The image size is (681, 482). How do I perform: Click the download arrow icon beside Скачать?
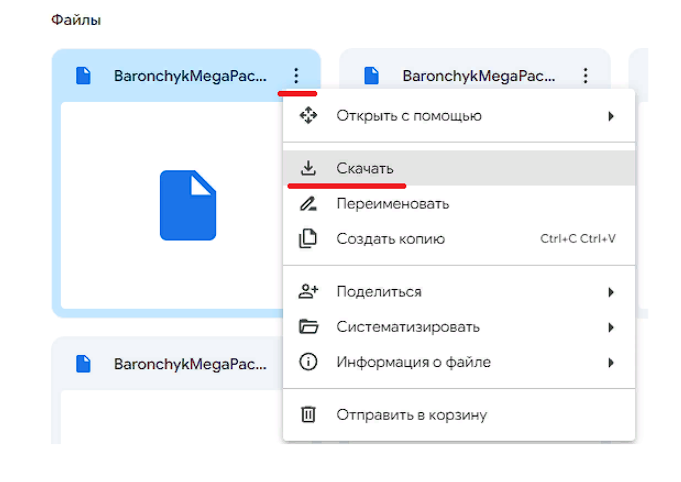(308, 169)
